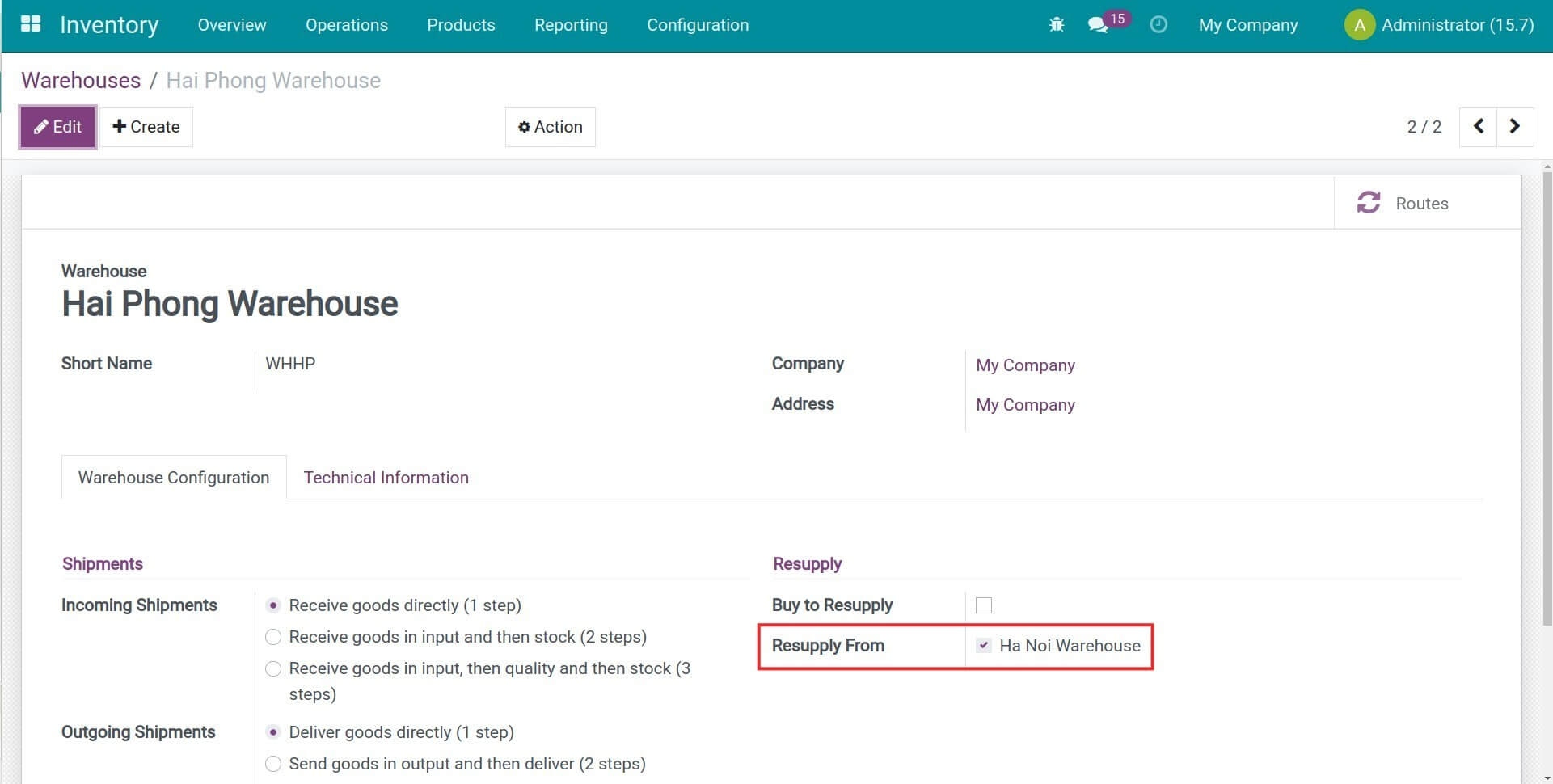Open Routes via refresh arrows icon
1553x784 pixels.
pyautogui.click(x=1368, y=203)
